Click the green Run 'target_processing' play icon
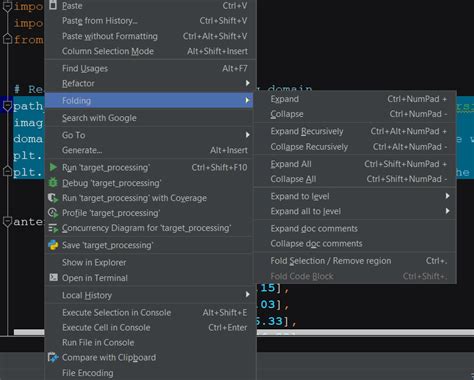Screen dimensions: 474x380 [x=53, y=167]
